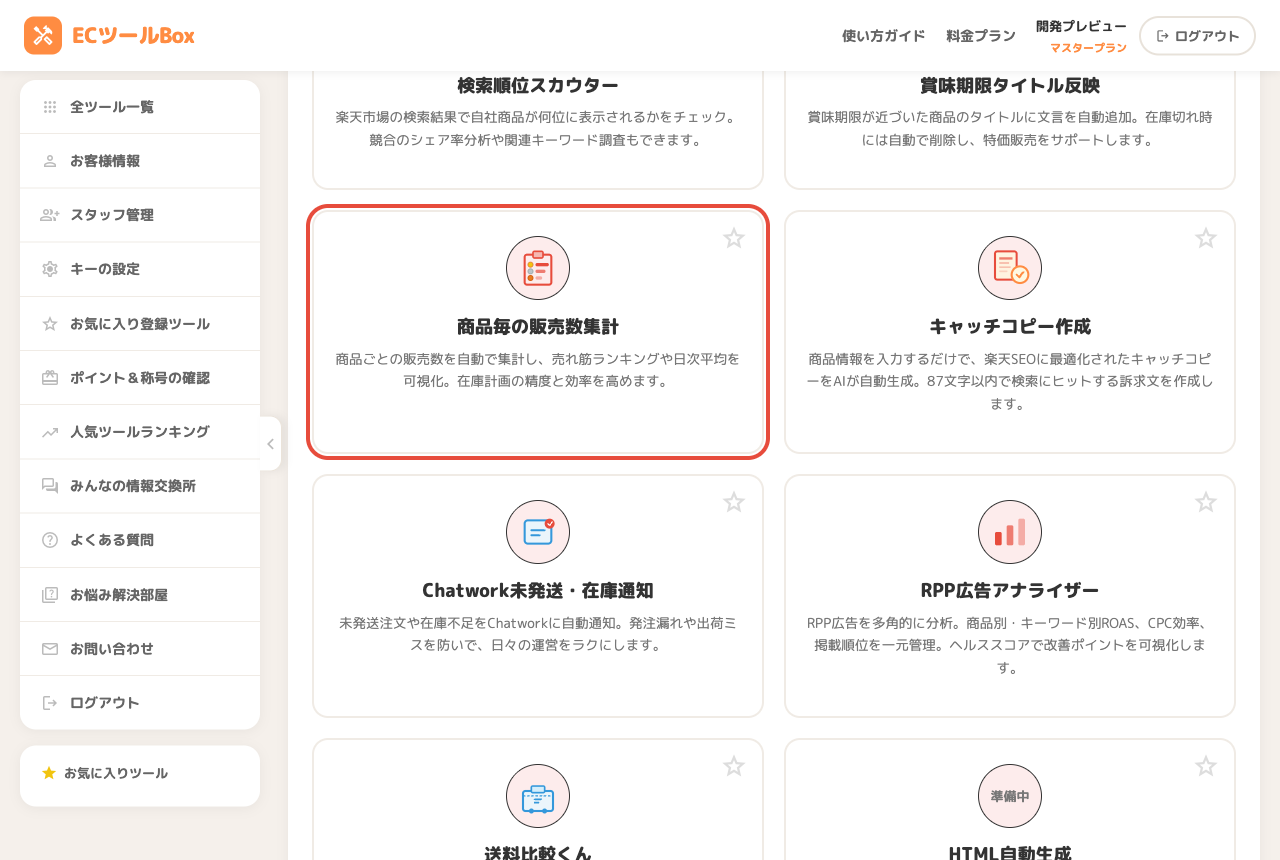Click the question mark icon beside よくある質問
This screenshot has width=1280, height=860.
pos(50,540)
